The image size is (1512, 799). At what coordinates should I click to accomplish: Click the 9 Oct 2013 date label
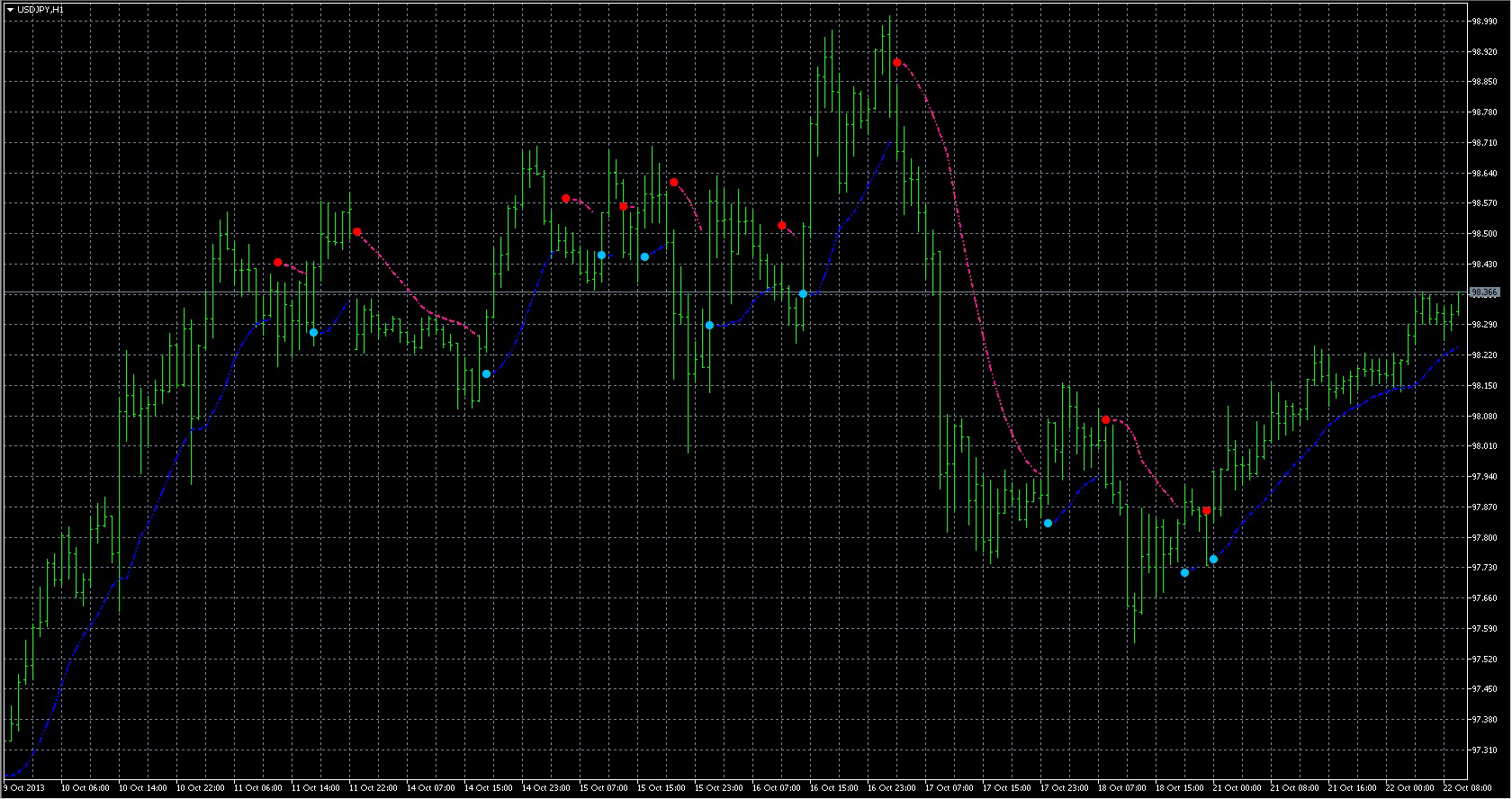[x=24, y=788]
